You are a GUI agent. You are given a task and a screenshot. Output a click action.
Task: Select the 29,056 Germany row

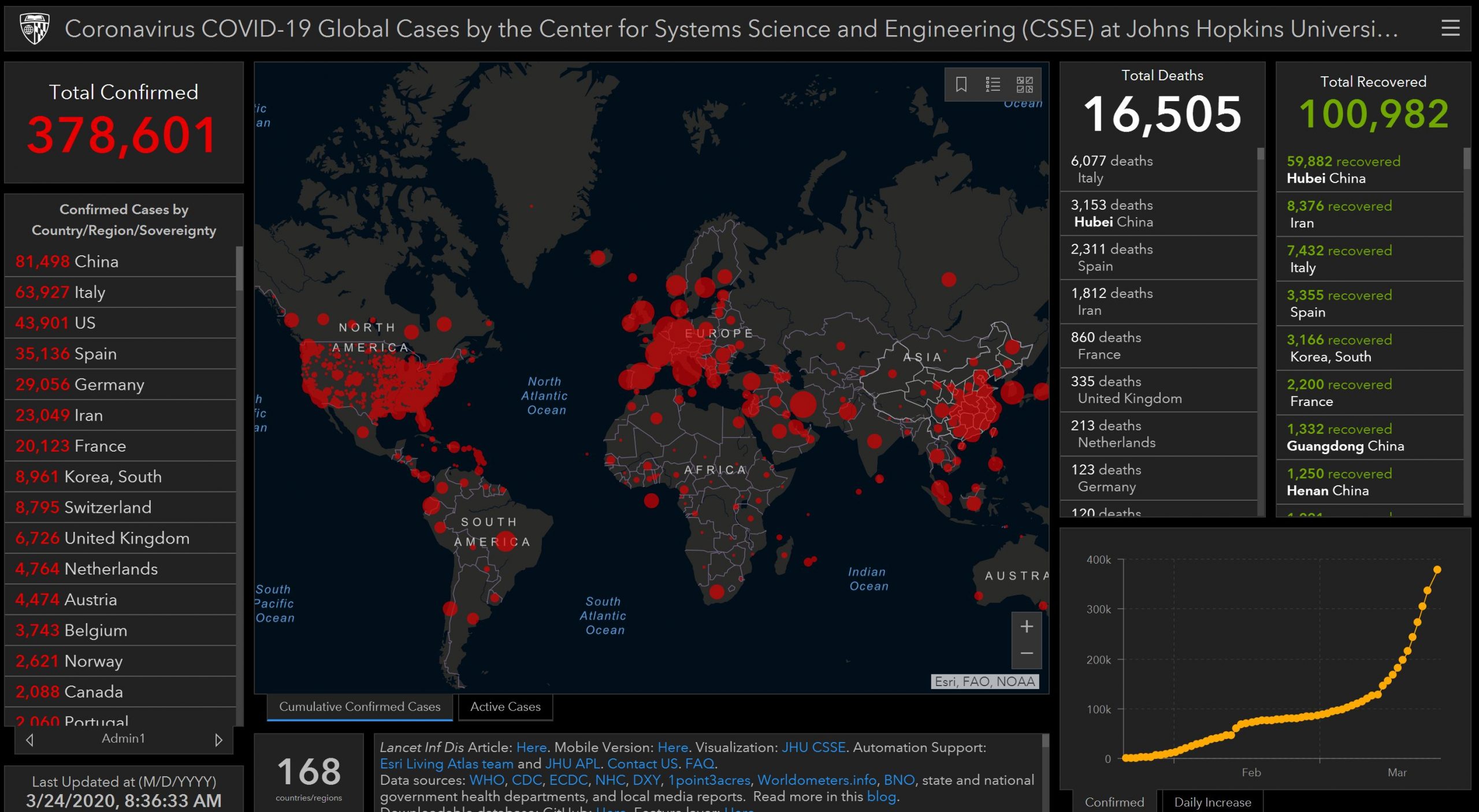click(120, 384)
